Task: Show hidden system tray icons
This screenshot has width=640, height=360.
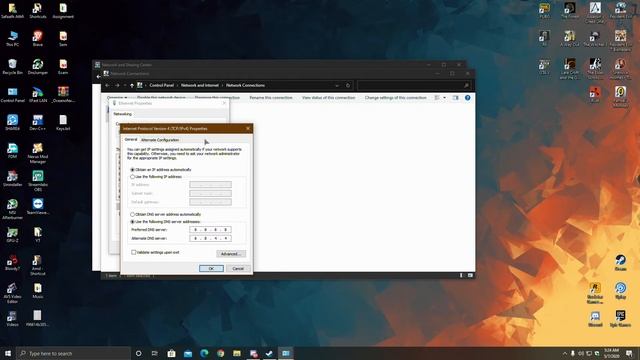Action: coord(565,353)
